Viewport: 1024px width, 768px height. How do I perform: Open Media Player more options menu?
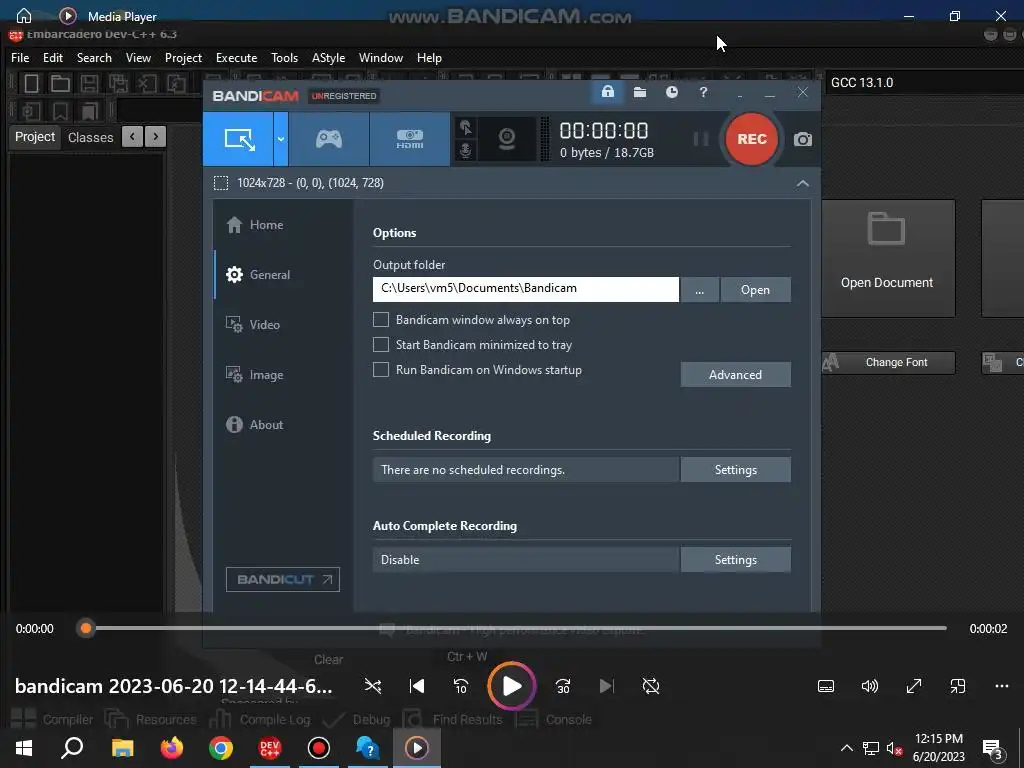coord(1001,686)
